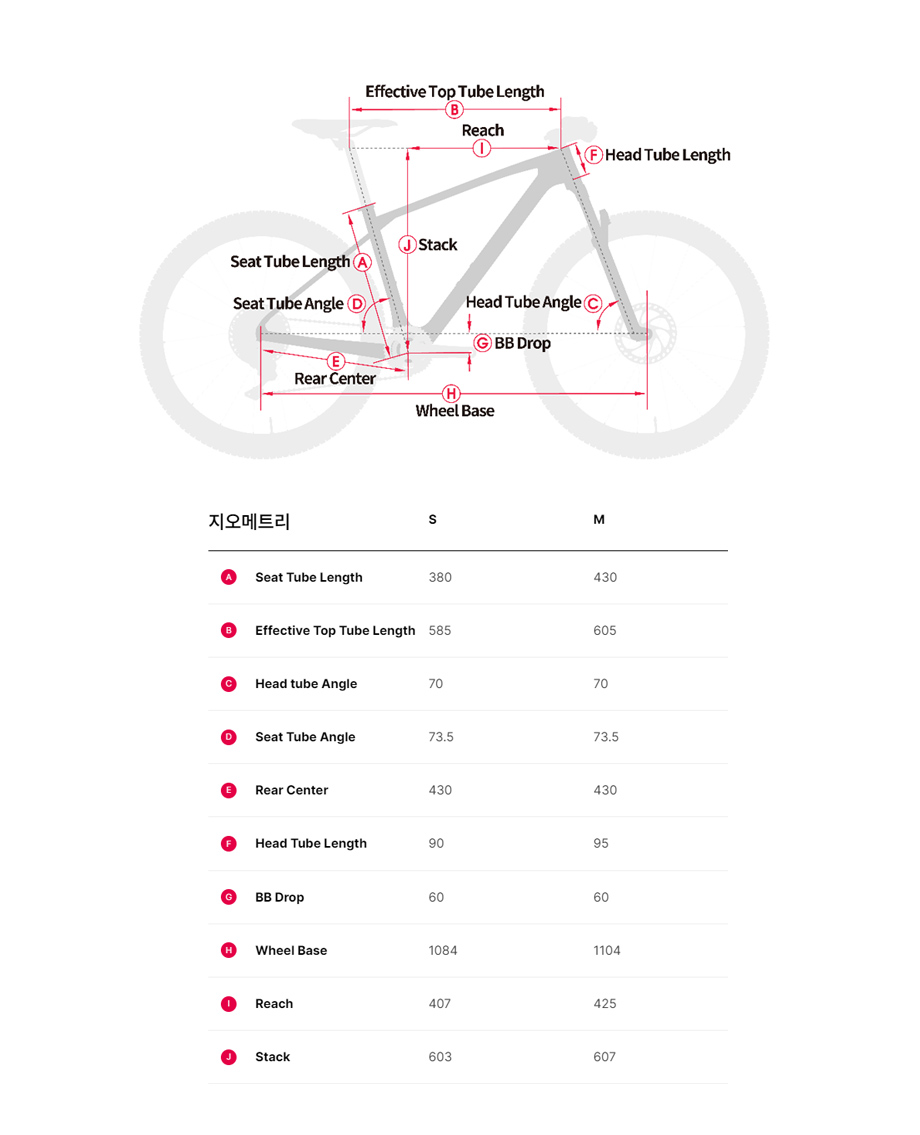
Task: Click the circled G BB Drop marker on diagram
Action: (x=483, y=343)
